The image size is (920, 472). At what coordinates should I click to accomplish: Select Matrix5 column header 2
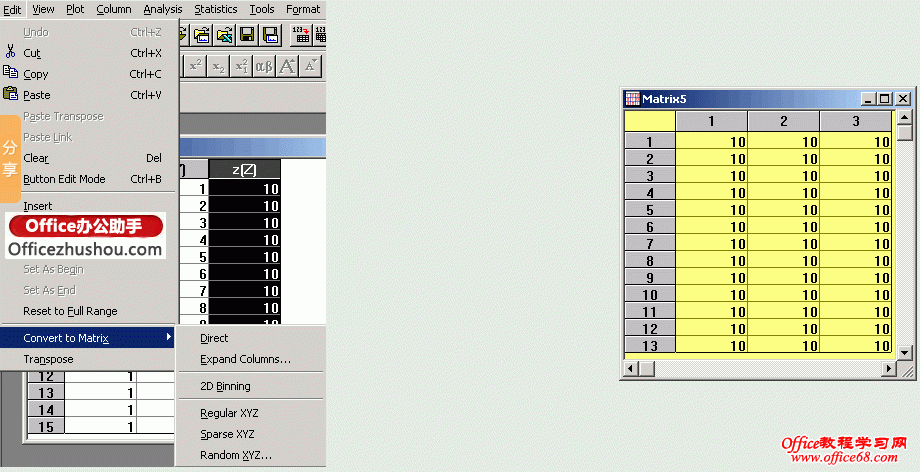click(x=783, y=122)
